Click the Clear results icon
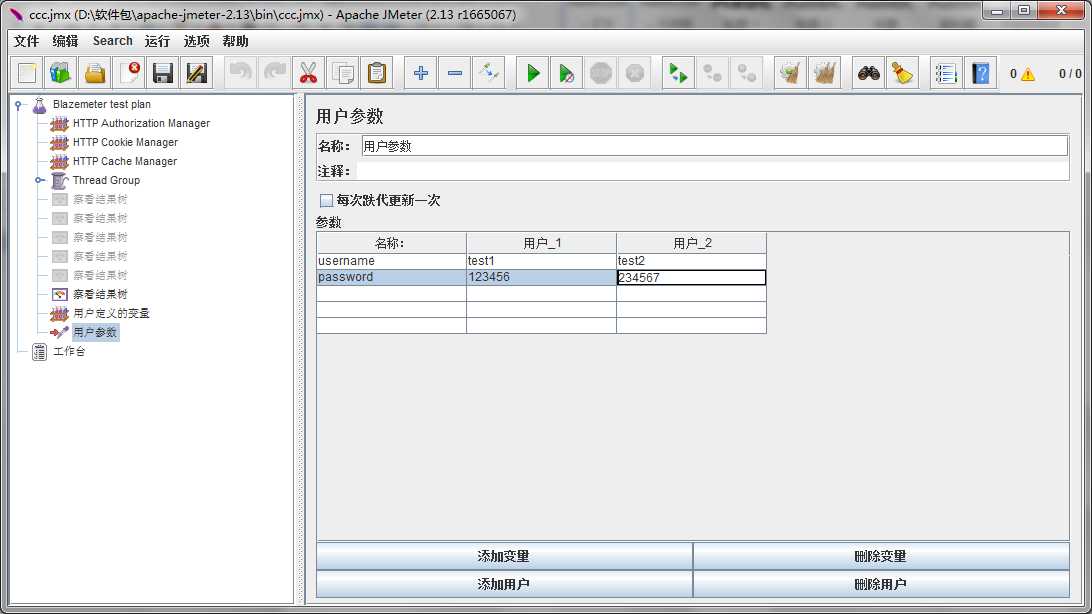The width and height of the screenshot is (1092, 614). pyautogui.click(x=790, y=72)
